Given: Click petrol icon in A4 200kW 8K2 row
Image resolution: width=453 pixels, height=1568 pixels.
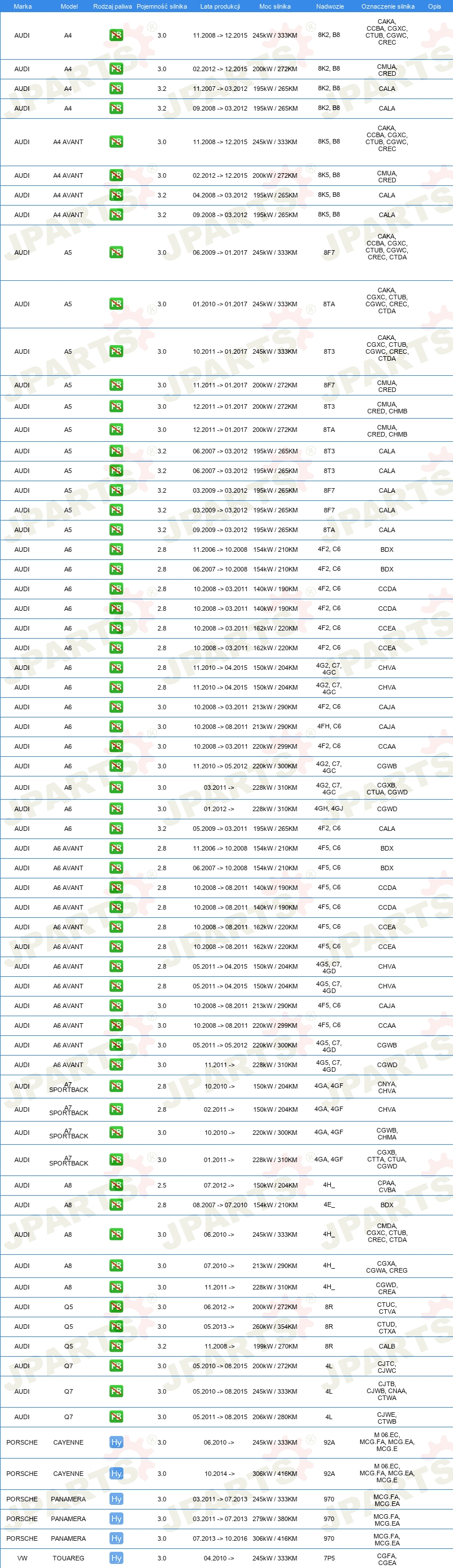Looking at the screenshot, I should click(116, 69).
